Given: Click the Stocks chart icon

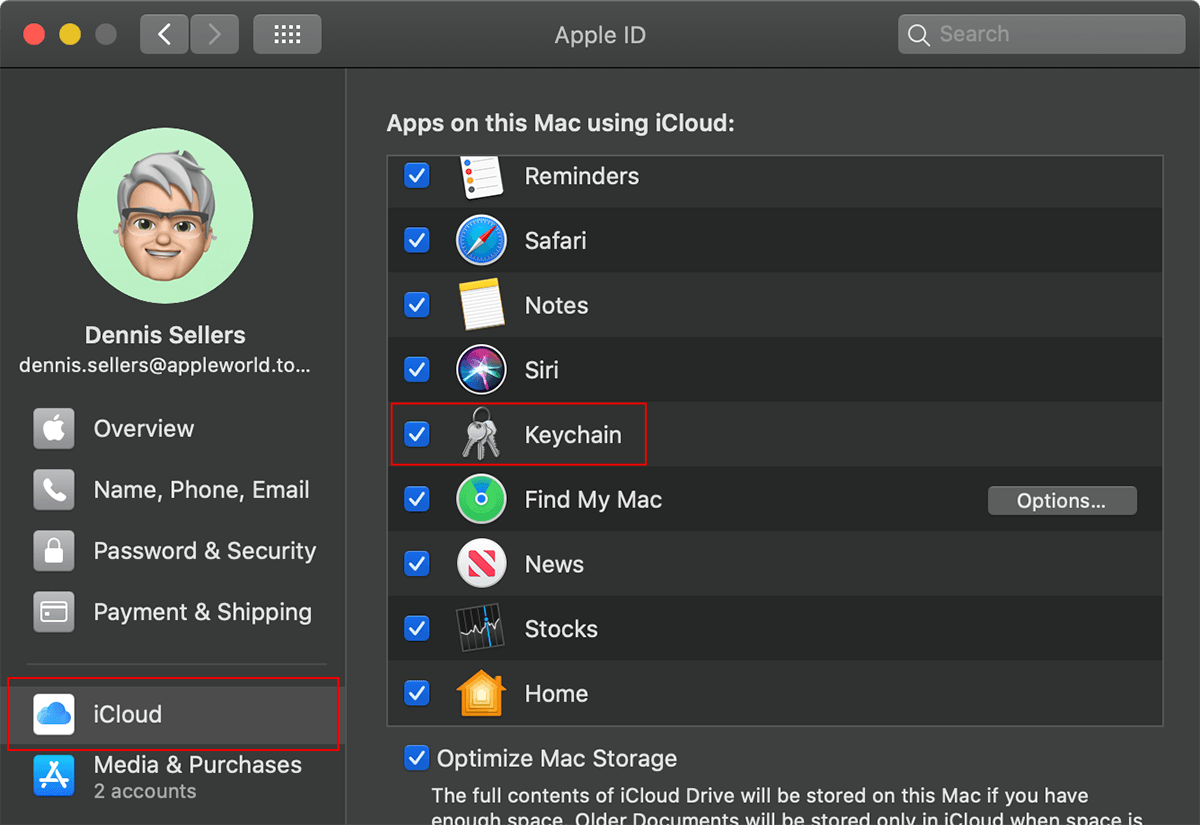Looking at the screenshot, I should tap(481, 629).
